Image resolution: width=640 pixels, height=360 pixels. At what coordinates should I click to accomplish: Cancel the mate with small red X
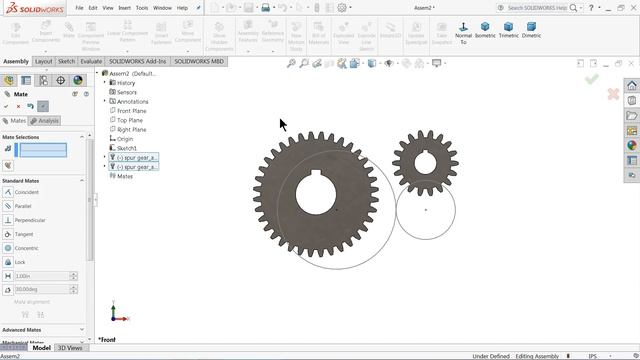tap(18, 107)
